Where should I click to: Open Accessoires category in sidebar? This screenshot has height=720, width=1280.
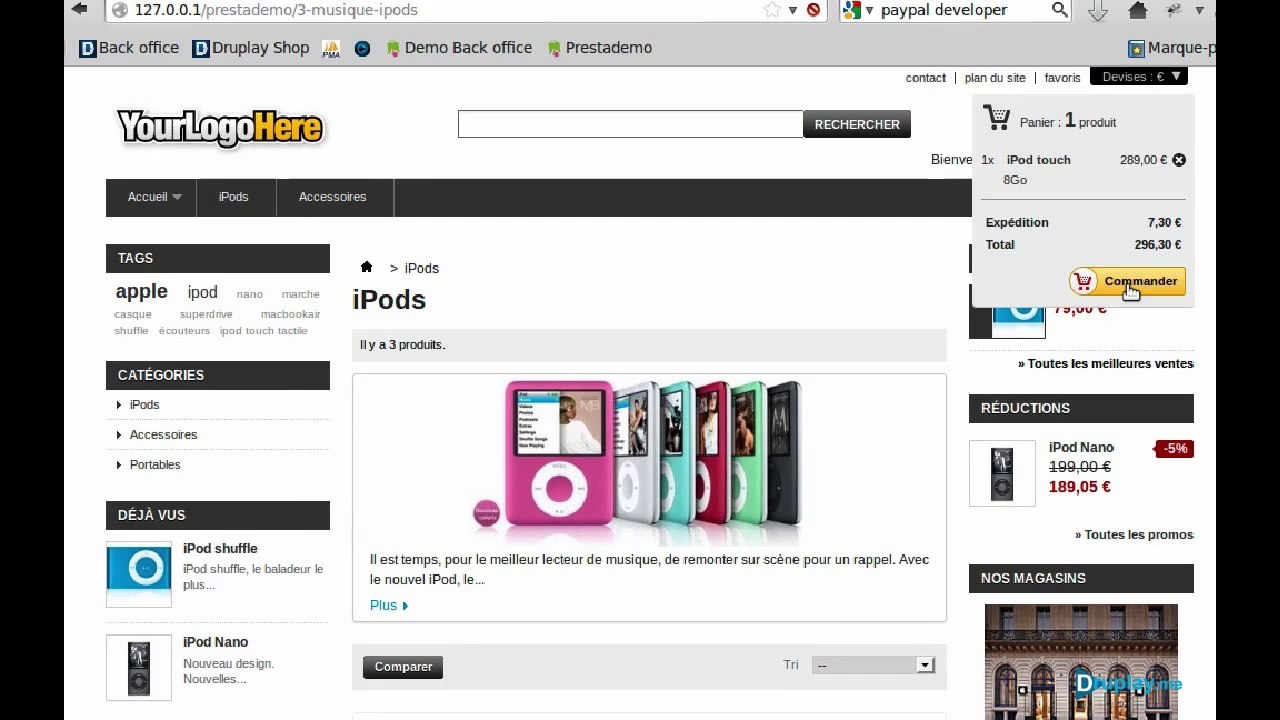(163, 435)
